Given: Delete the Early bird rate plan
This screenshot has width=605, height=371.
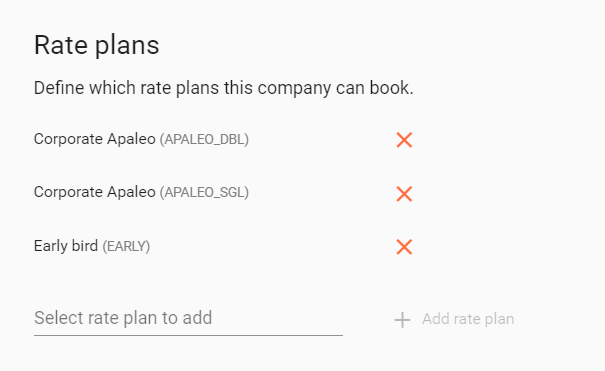Looking at the screenshot, I should [404, 247].
